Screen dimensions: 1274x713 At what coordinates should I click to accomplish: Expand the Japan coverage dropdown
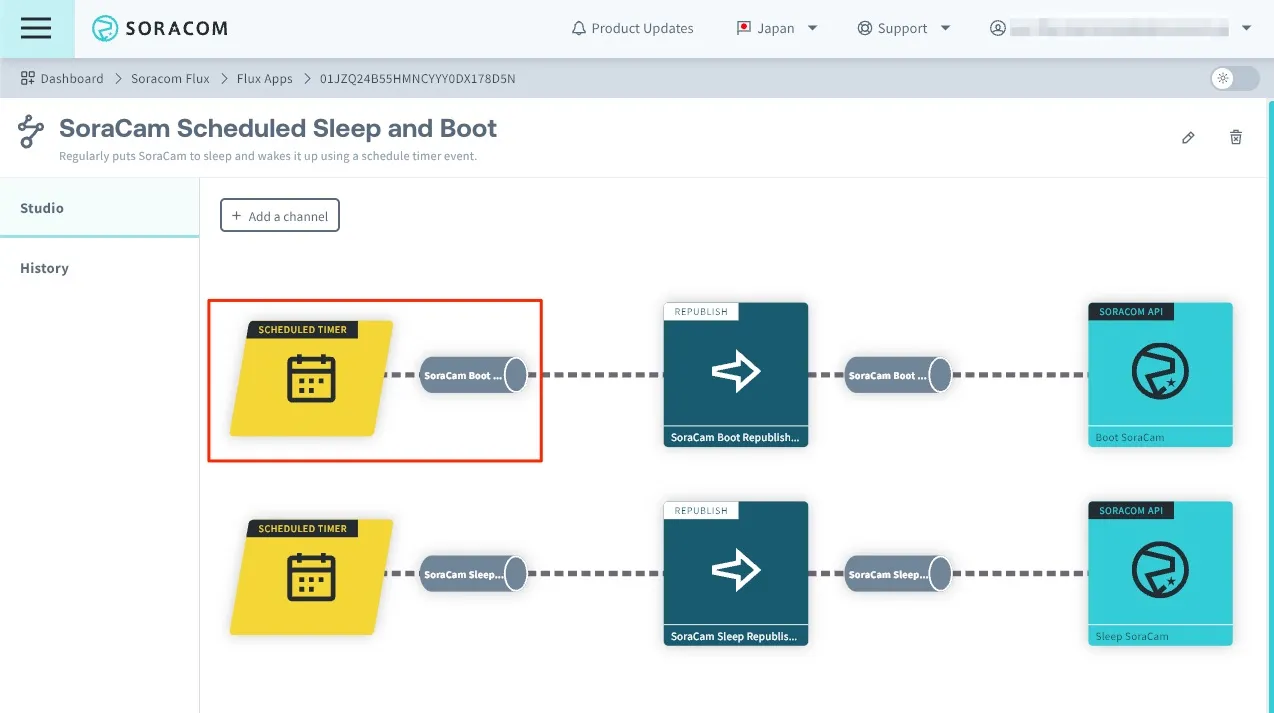tap(777, 28)
